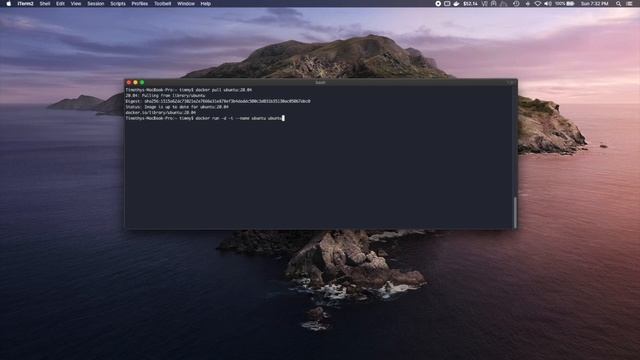Image resolution: width=640 pixels, height=360 pixels.
Task: Click the Docker whale menu bar icon
Action: tap(456, 4)
